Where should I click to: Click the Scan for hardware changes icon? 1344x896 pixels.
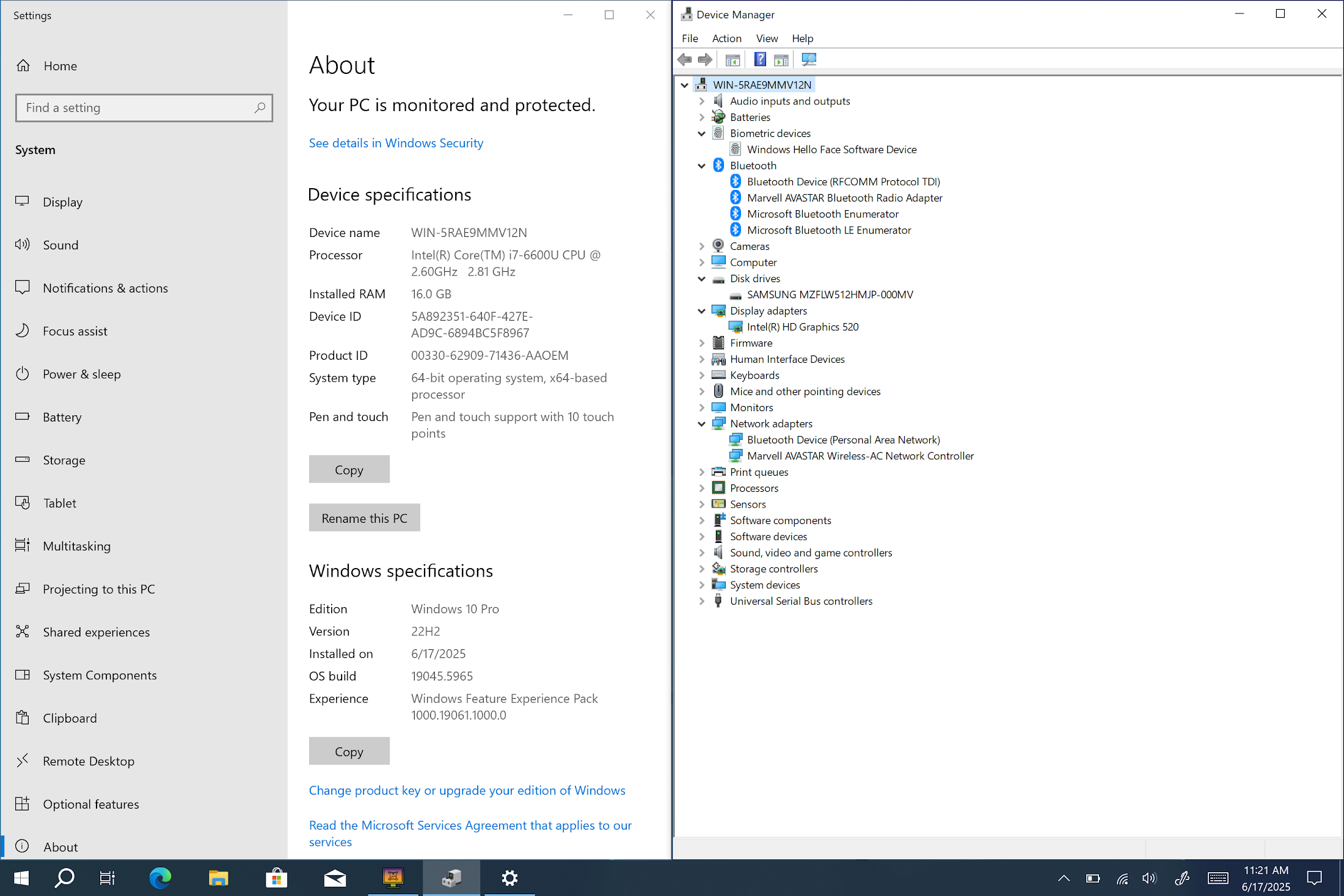[x=809, y=59]
